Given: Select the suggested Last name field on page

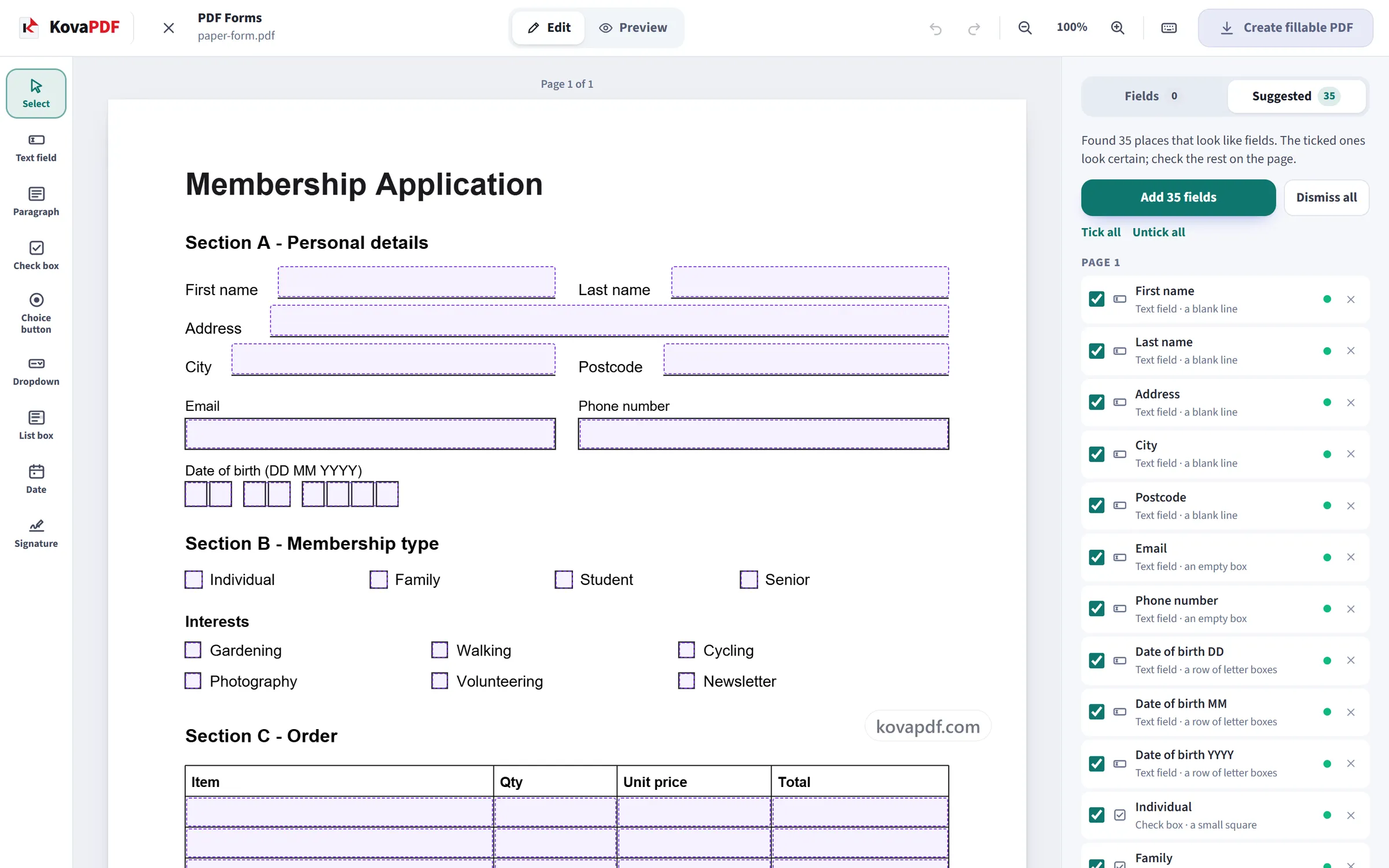Looking at the screenshot, I should (810, 282).
